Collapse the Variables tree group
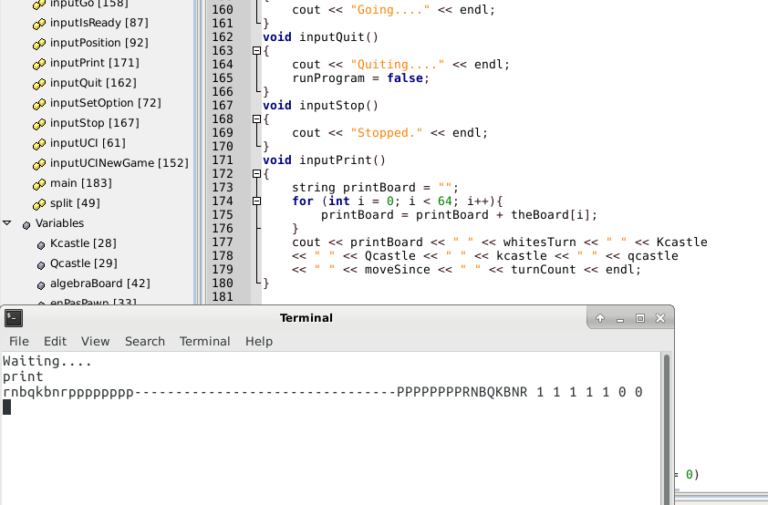This screenshot has width=768, height=505. [8, 223]
